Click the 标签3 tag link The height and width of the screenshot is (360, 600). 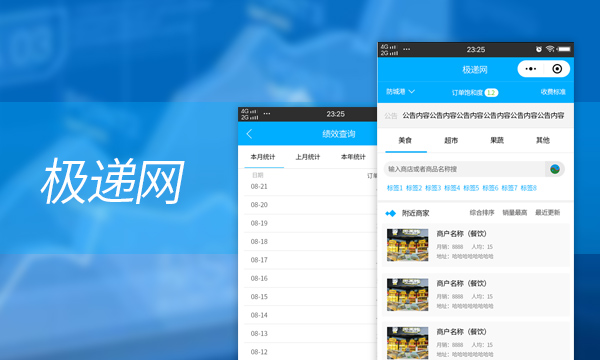coord(433,188)
